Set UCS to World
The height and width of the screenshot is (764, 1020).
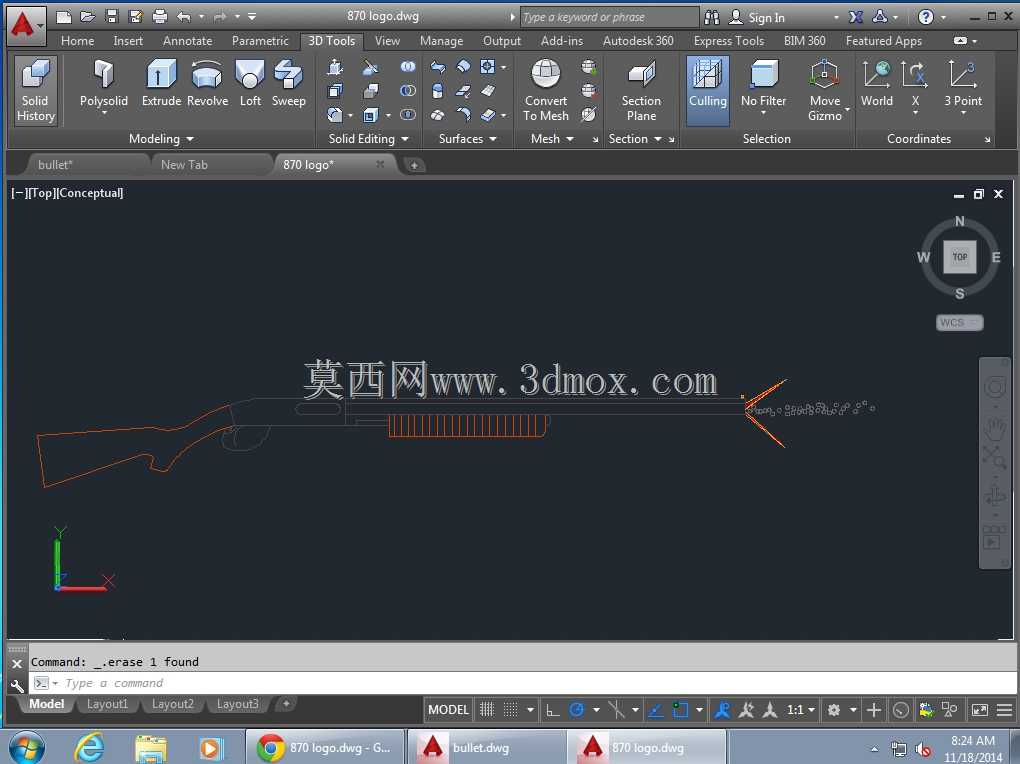pos(876,83)
